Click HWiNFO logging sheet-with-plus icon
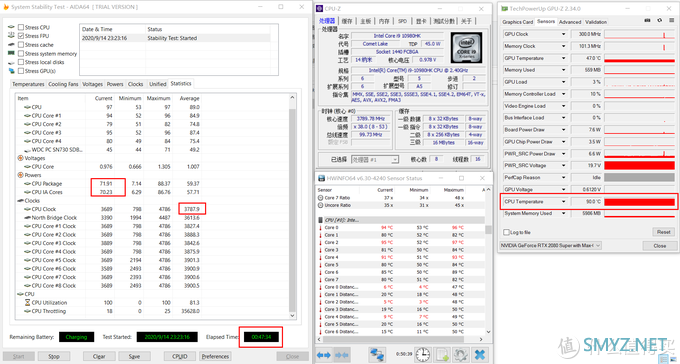The height and width of the screenshot is (364, 680). [x=442, y=355]
